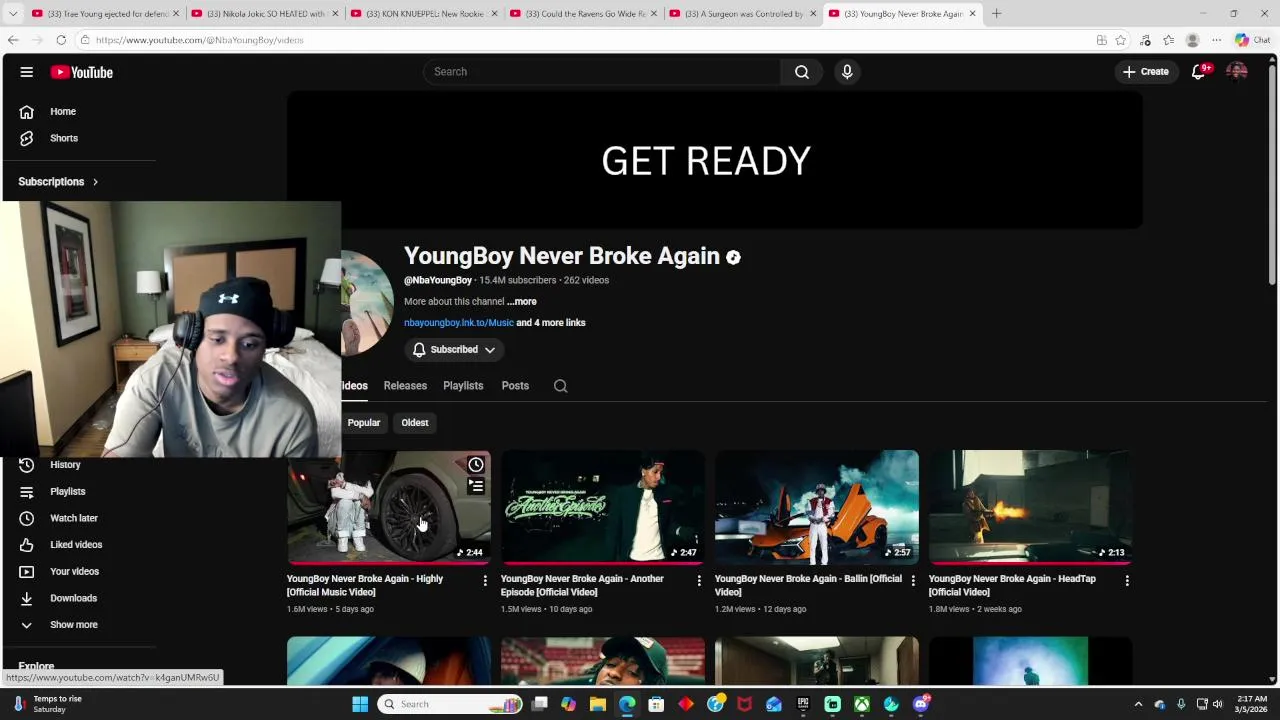
Task: Open browser settings ellipsis menu
Action: 1216,40
